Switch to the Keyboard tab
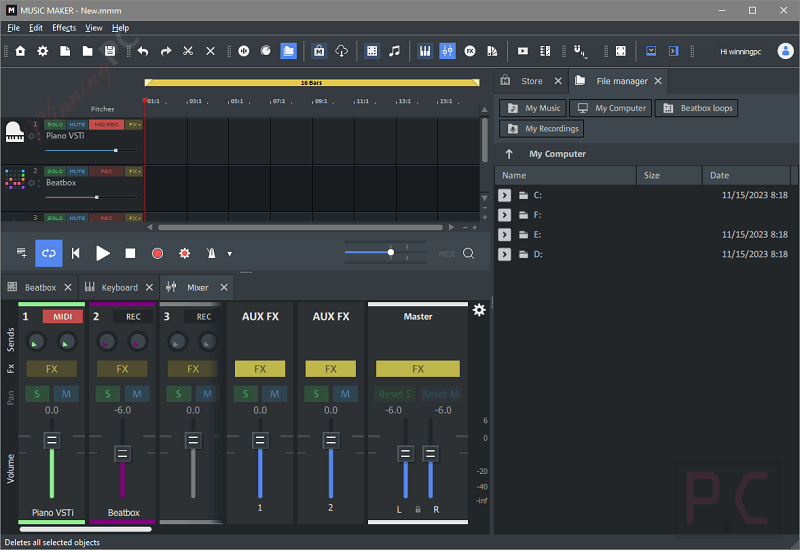Viewport: 800px width, 550px height. click(x=119, y=288)
